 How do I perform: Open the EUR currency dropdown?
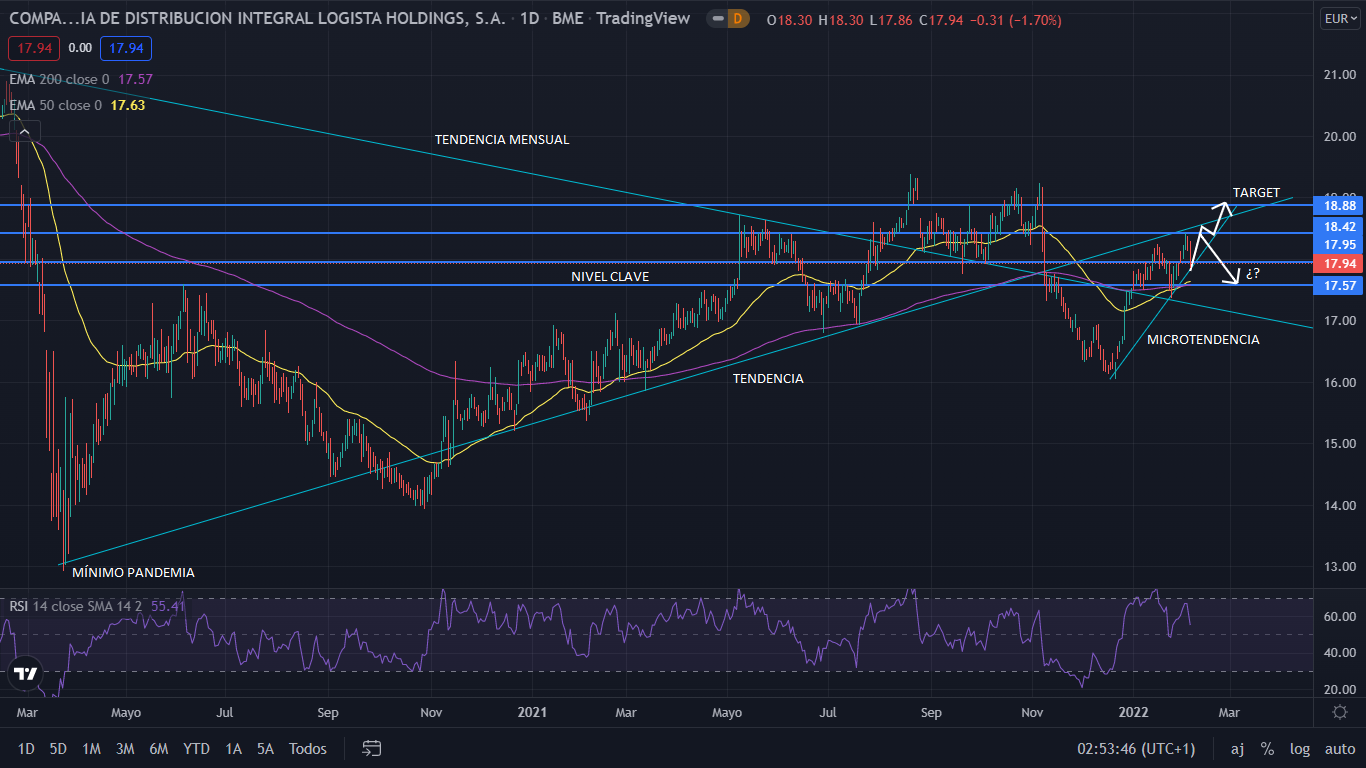click(x=1338, y=18)
